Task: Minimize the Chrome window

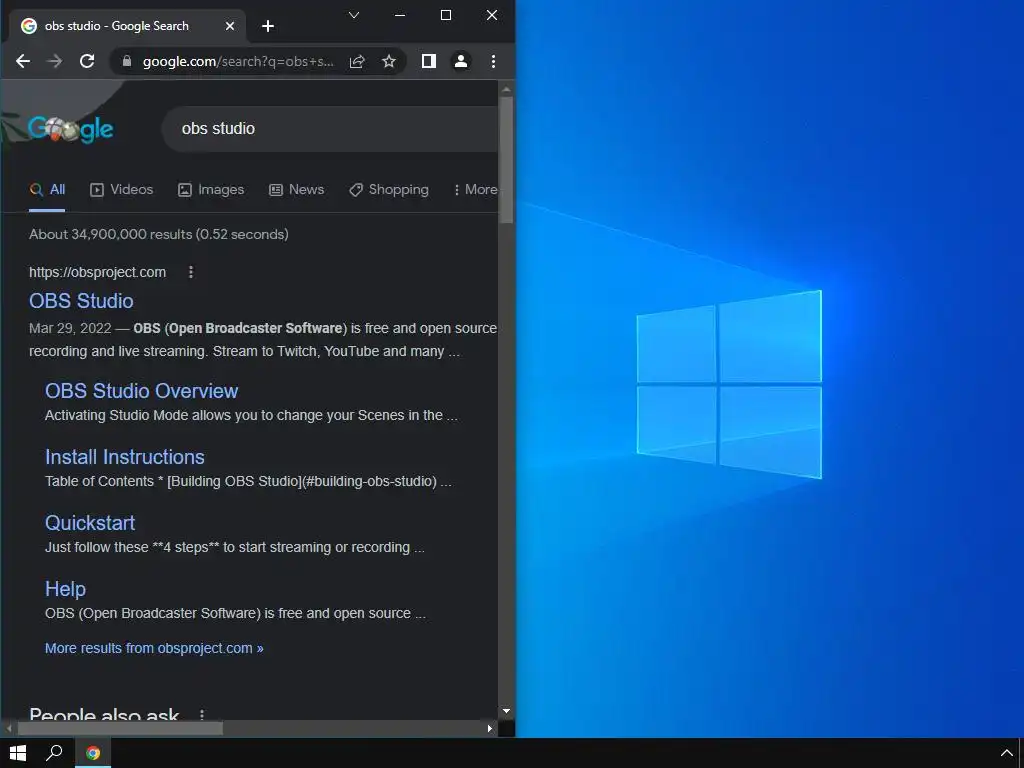Action: coord(400,15)
